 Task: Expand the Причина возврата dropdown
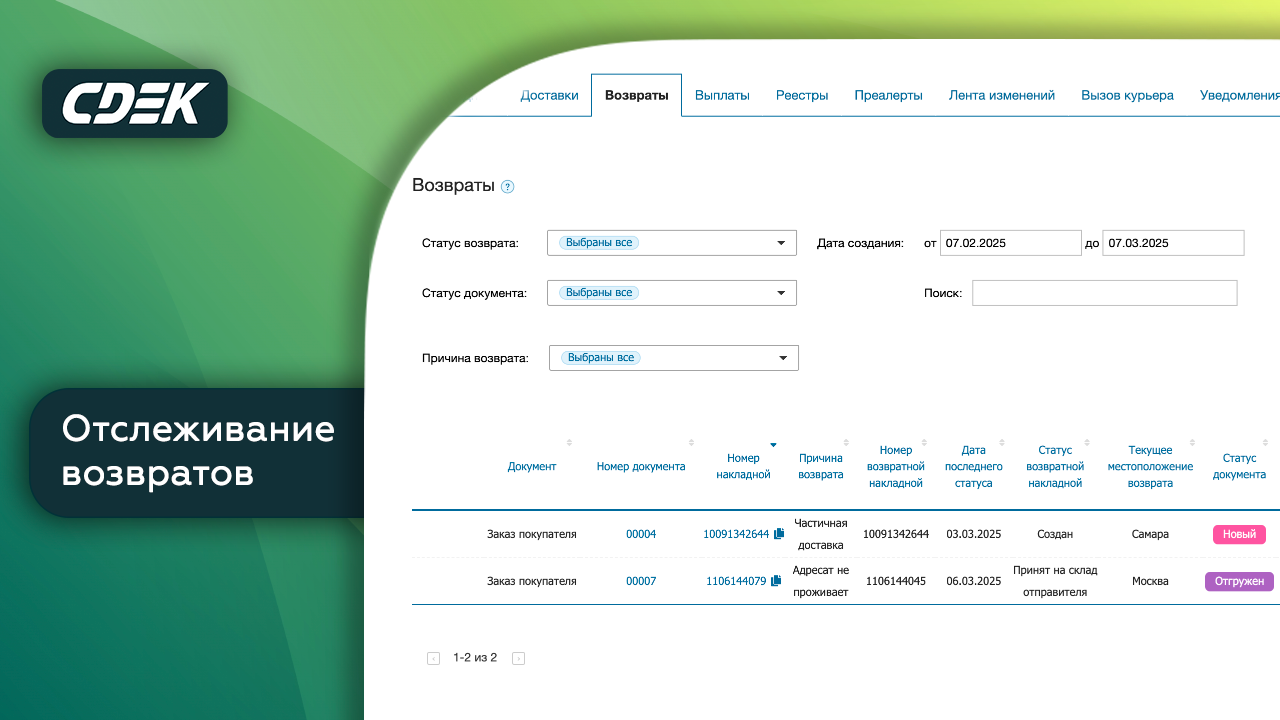tap(783, 358)
